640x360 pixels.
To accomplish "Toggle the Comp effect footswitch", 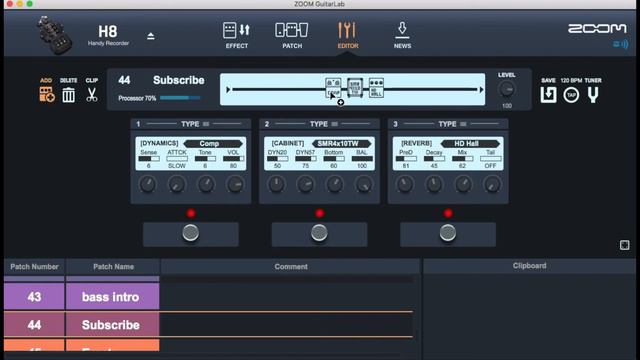I will click(x=191, y=233).
